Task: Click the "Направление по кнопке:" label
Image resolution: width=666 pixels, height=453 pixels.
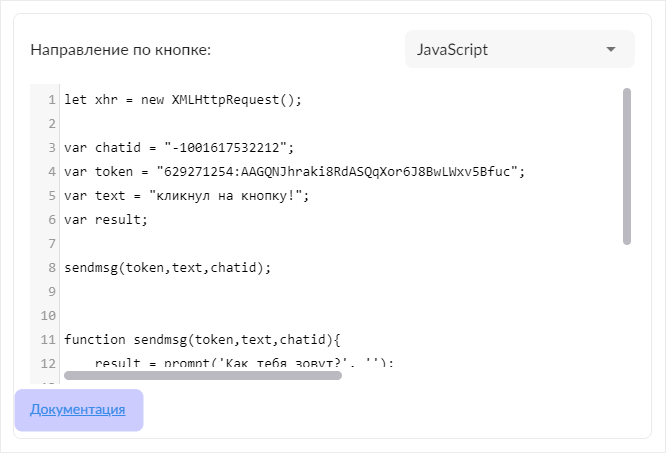Action: tap(121, 50)
